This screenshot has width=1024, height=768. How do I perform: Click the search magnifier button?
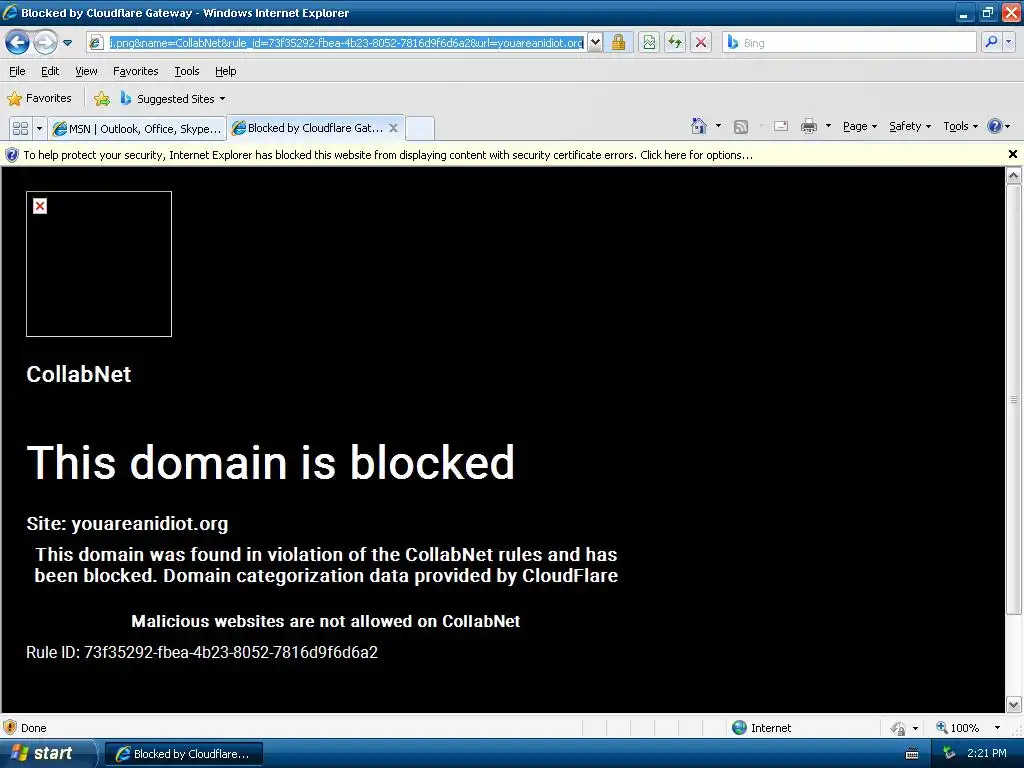point(991,42)
